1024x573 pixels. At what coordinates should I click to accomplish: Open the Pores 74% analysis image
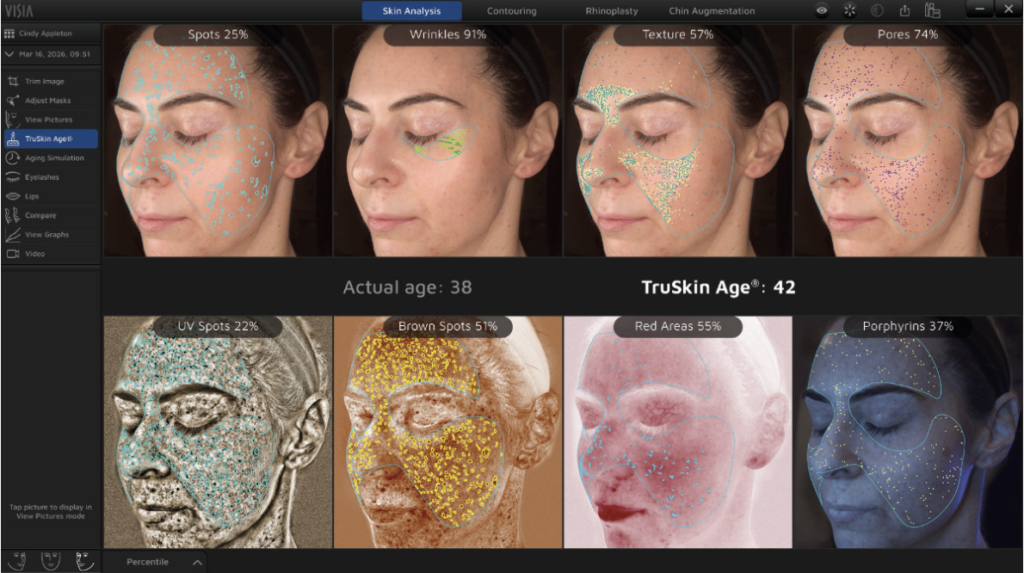point(908,140)
